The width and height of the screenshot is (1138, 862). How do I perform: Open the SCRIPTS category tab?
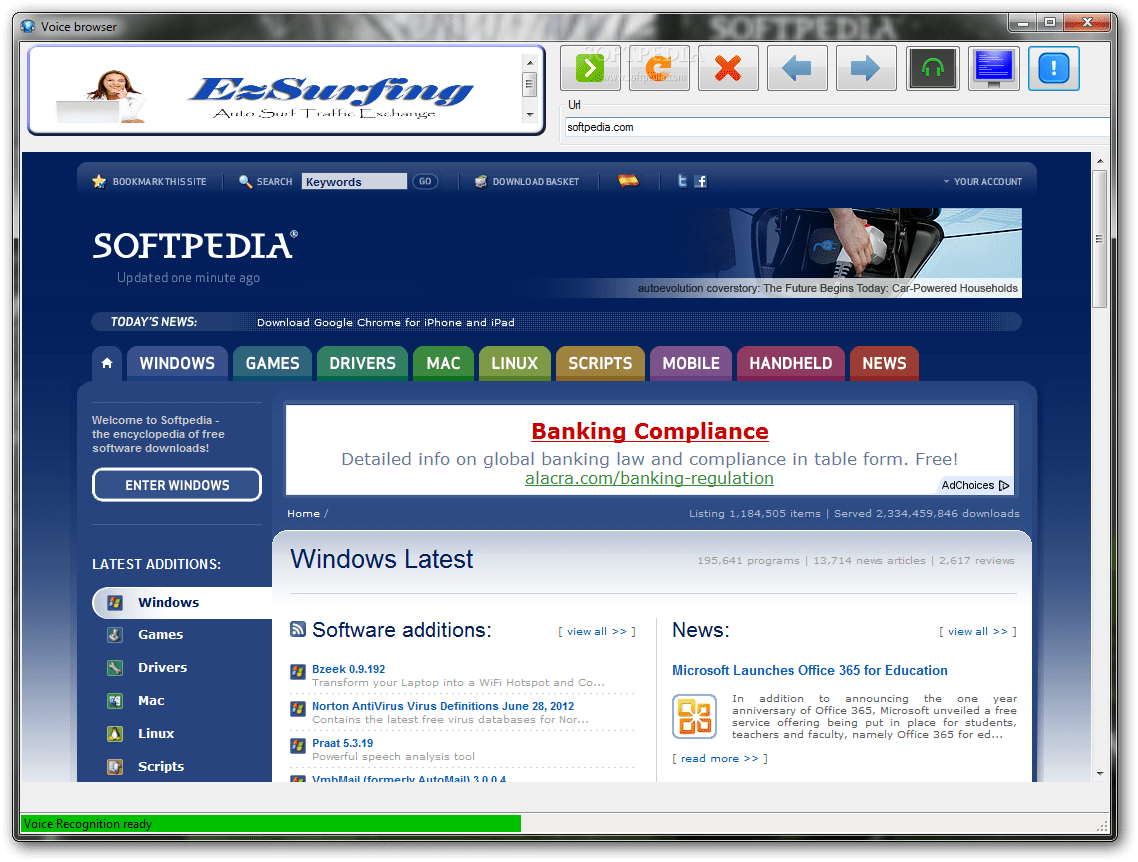point(600,364)
